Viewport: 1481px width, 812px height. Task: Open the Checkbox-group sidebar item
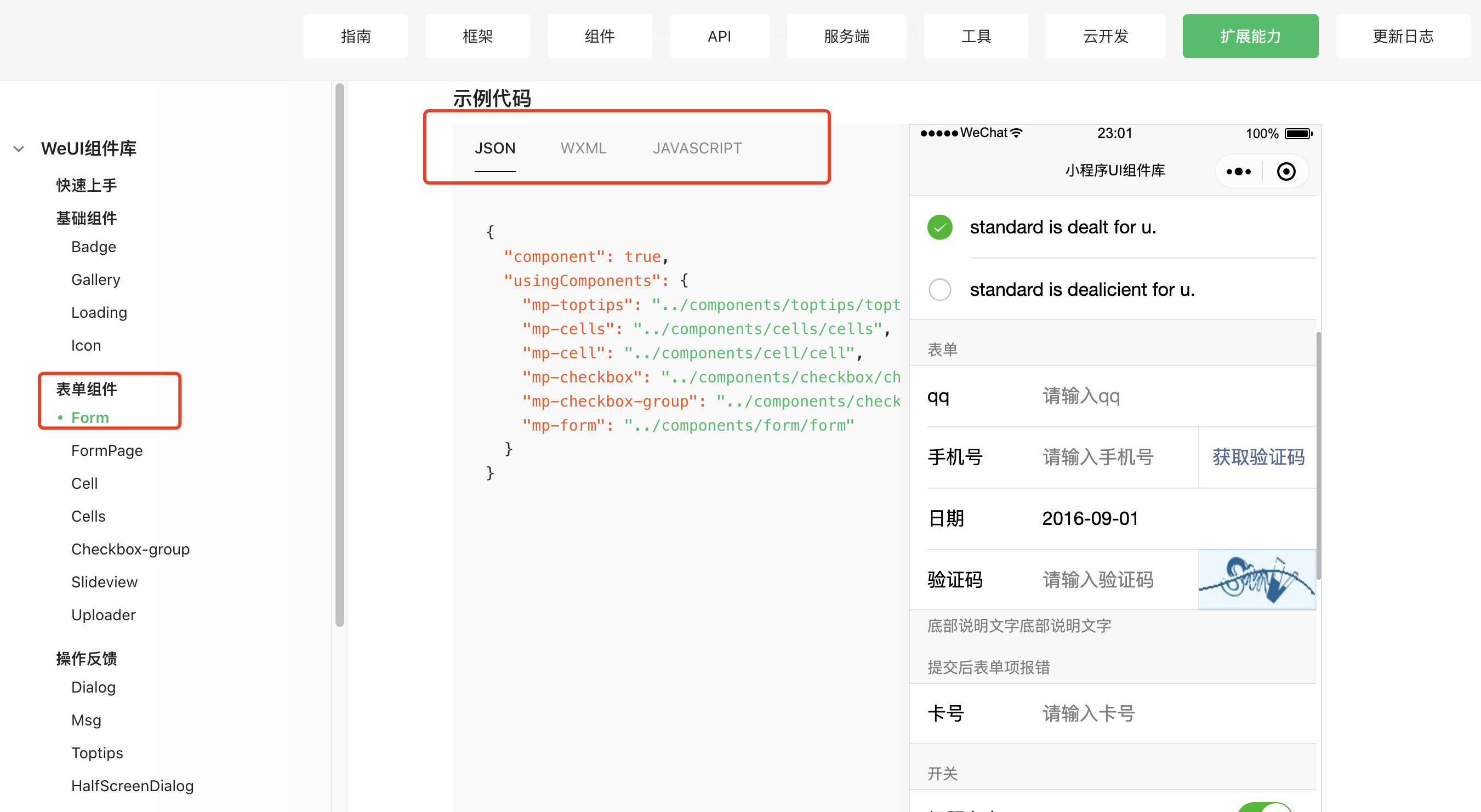click(x=130, y=549)
